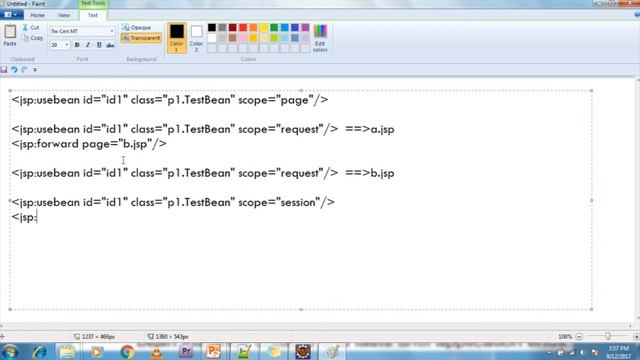Open VLC media player cone icon
The image size is (640, 360).
156,351
